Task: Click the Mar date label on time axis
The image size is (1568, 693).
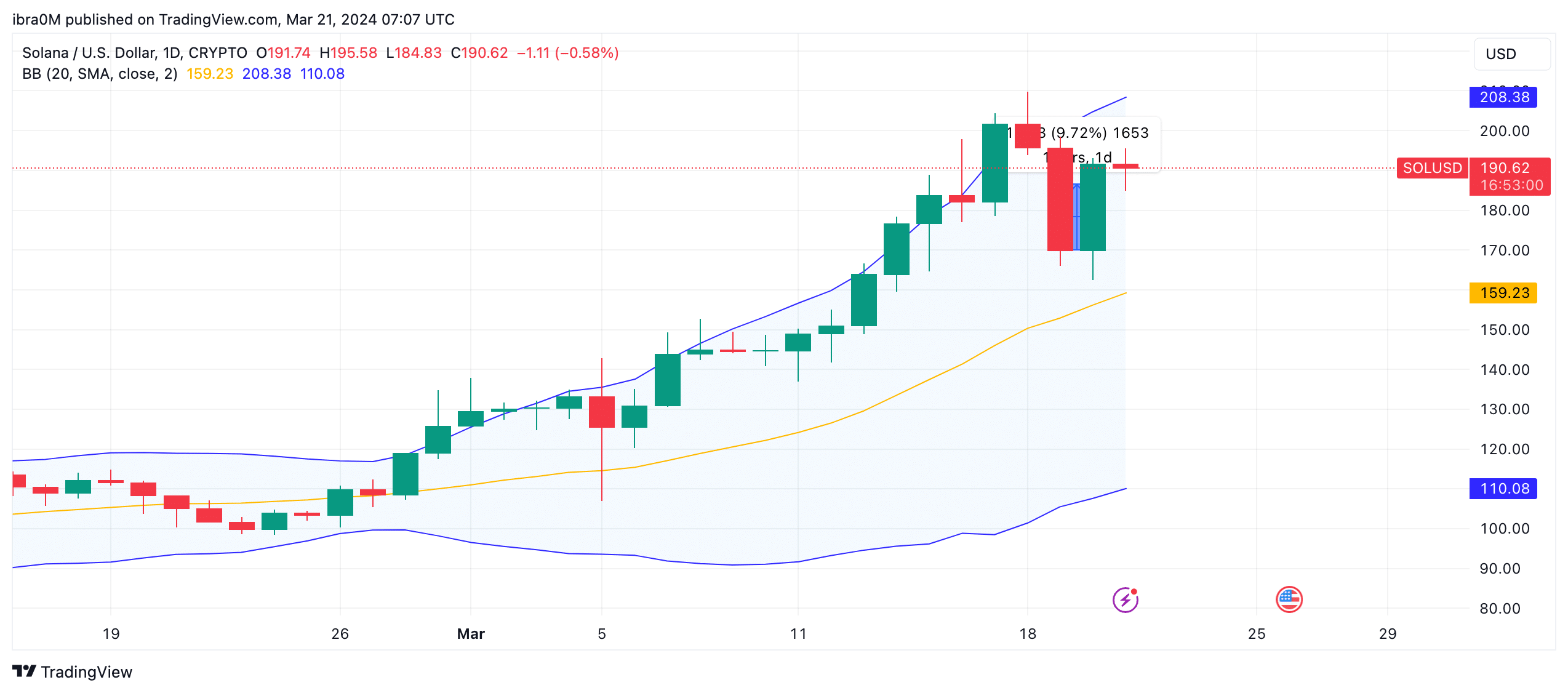Action: click(x=471, y=634)
